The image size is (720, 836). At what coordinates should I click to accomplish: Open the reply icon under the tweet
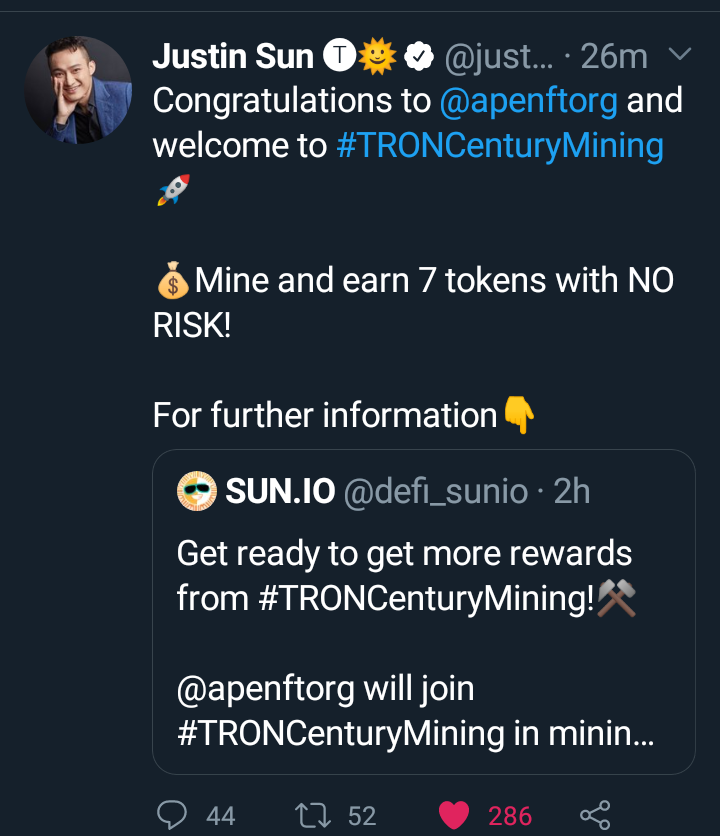172,815
